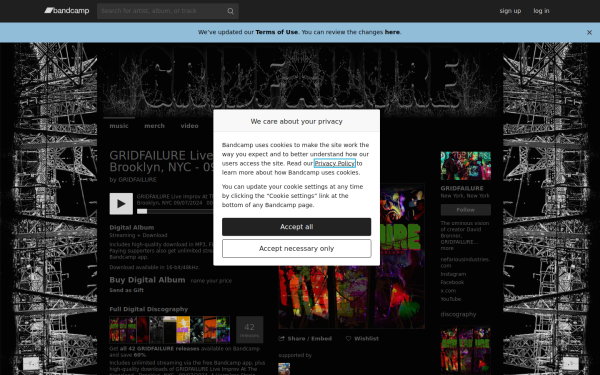Click the Bandcamp logo

click(67, 11)
